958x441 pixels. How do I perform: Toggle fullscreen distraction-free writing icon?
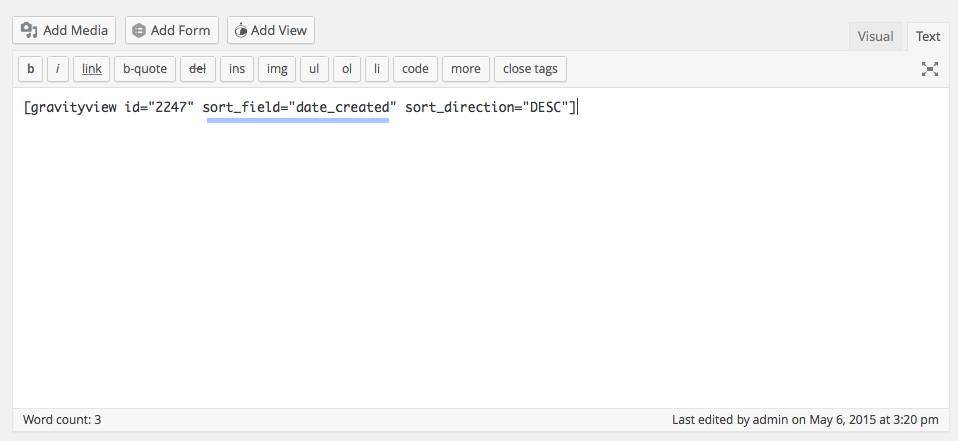930,69
